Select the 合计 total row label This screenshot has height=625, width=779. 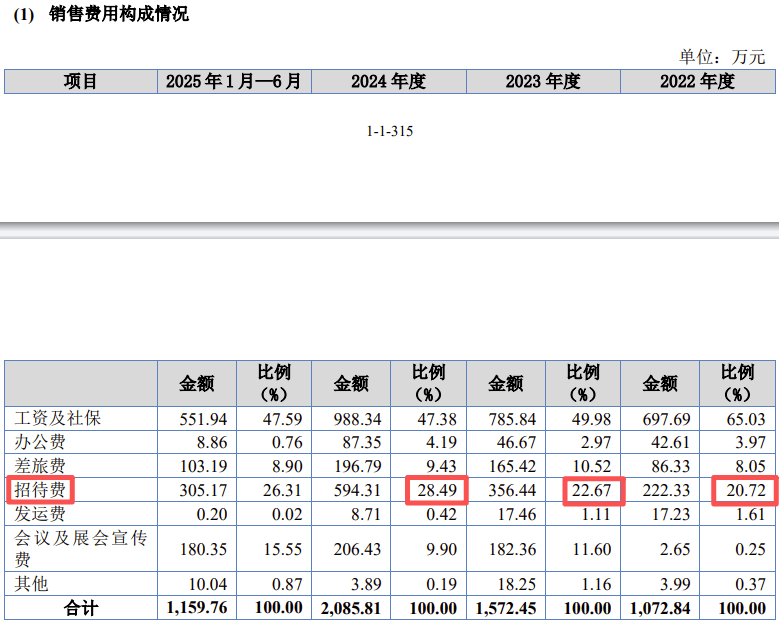click(80, 608)
